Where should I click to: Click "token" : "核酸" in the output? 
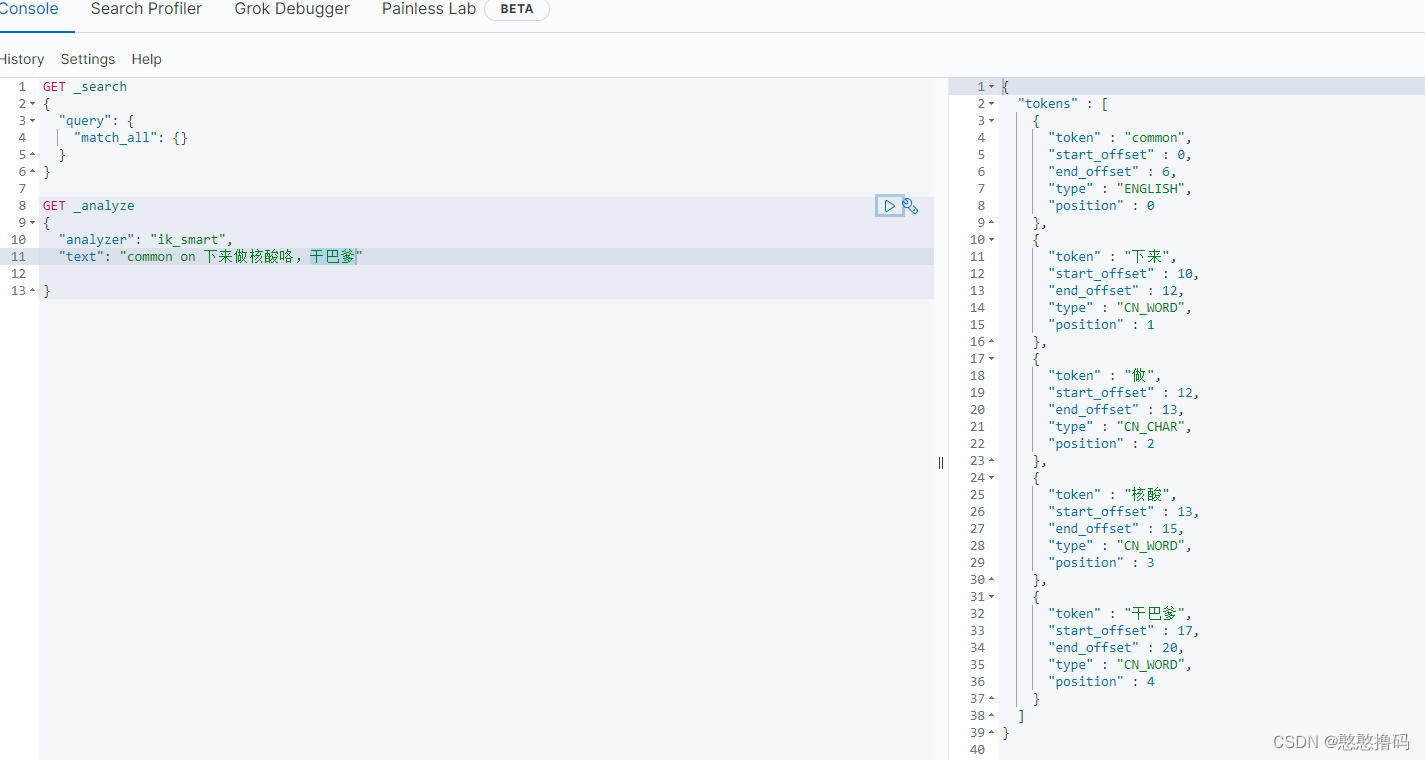1112,495
